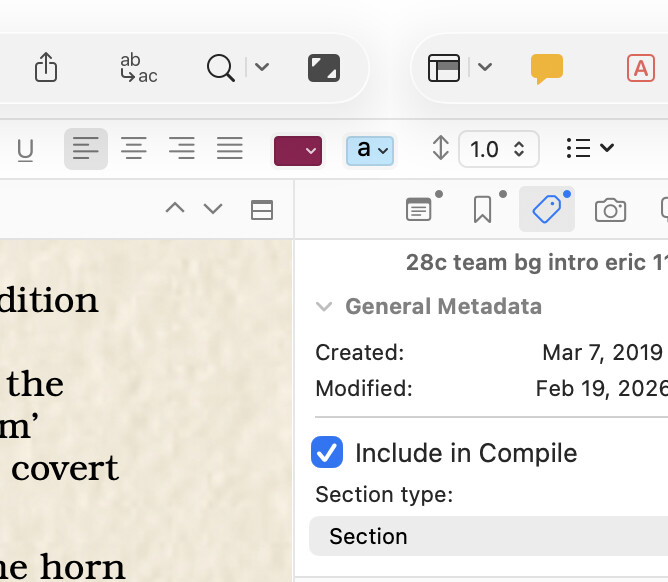Viewport: 668px width, 582px height.
Task: Open the Snapshots camera tab
Action: 609,209
